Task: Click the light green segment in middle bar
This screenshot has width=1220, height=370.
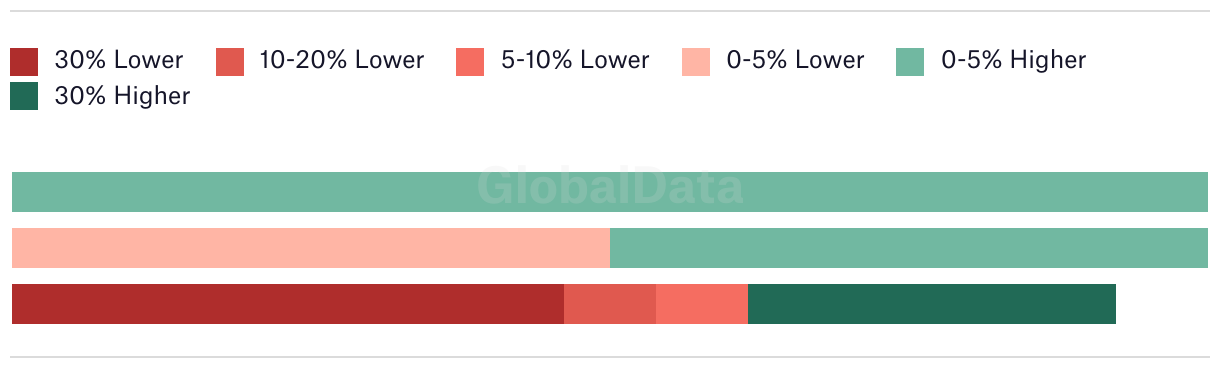Action: (x=909, y=248)
